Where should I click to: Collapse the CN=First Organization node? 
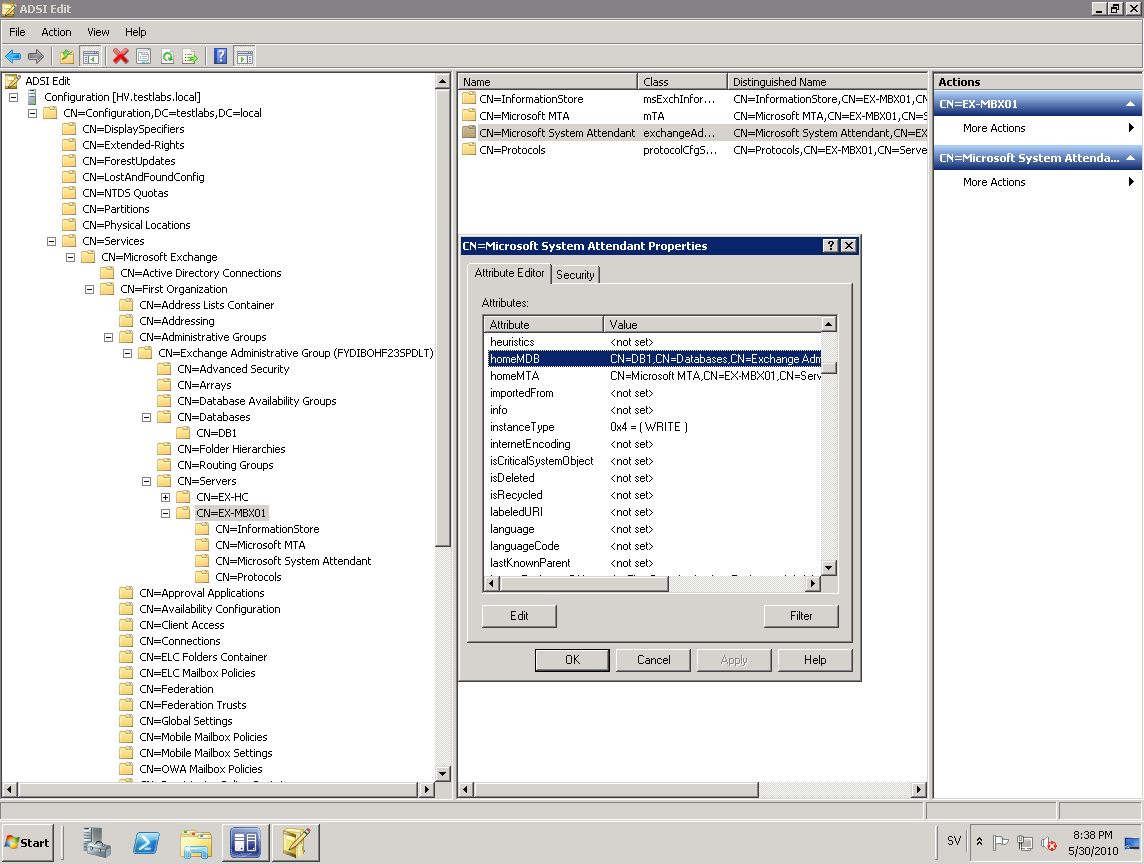[x=89, y=289]
